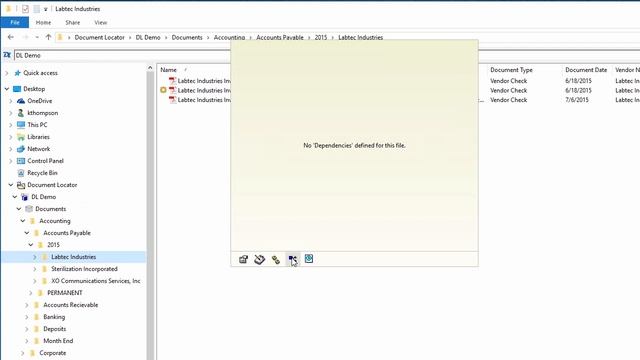Select the XO Communications Services folder
Screen dimensions: 640x360
[x=96, y=281]
